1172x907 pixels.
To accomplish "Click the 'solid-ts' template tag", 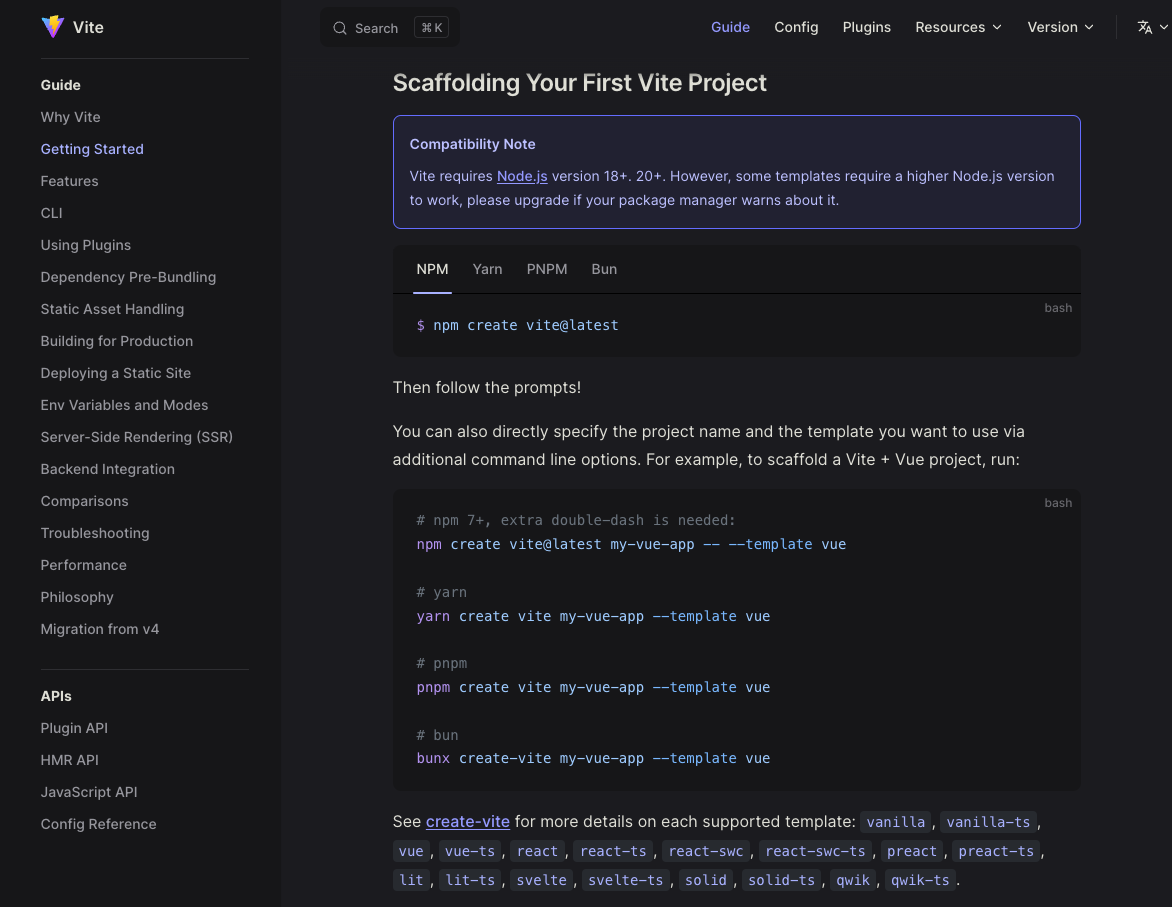I will coord(781,880).
